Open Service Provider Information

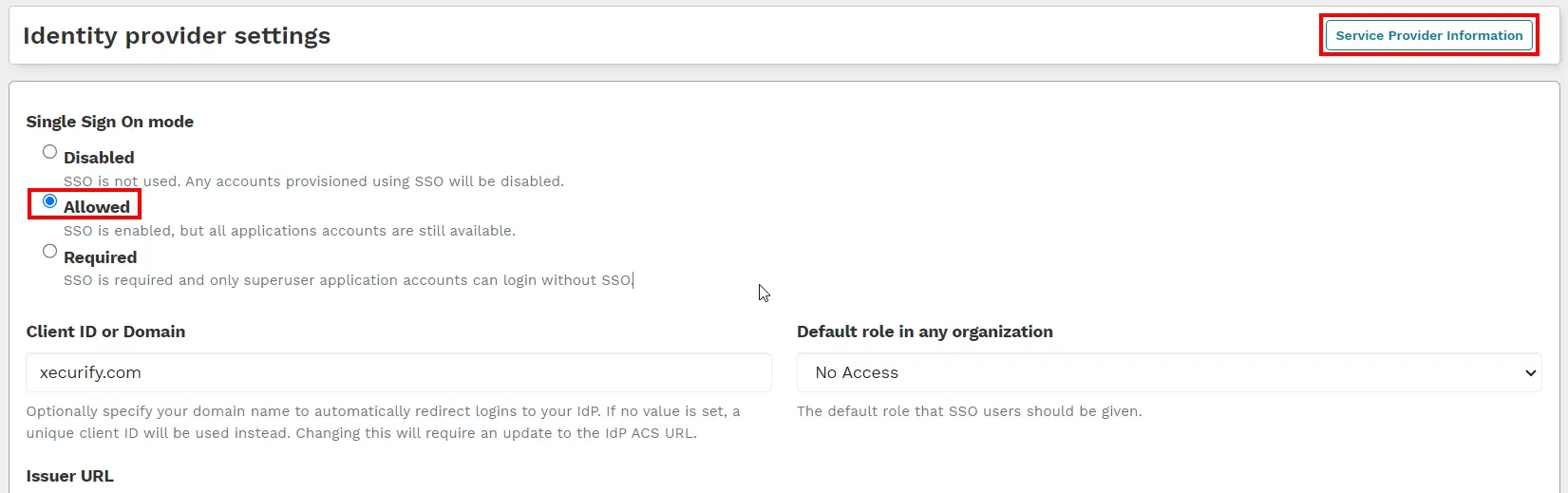click(1428, 36)
